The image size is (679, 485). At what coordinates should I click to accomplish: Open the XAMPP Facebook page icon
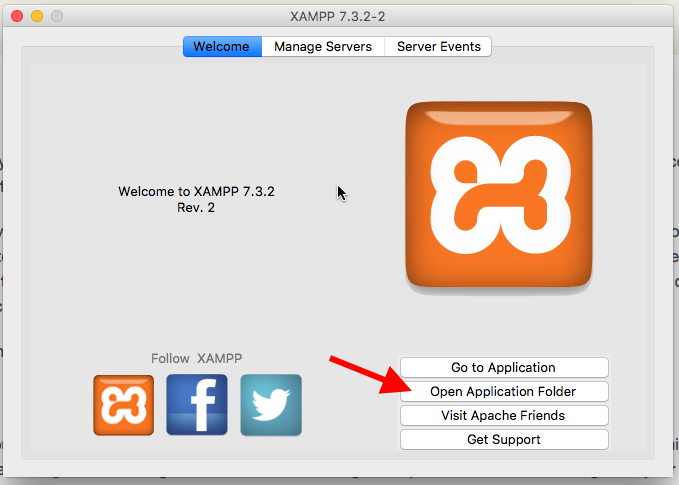point(197,404)
